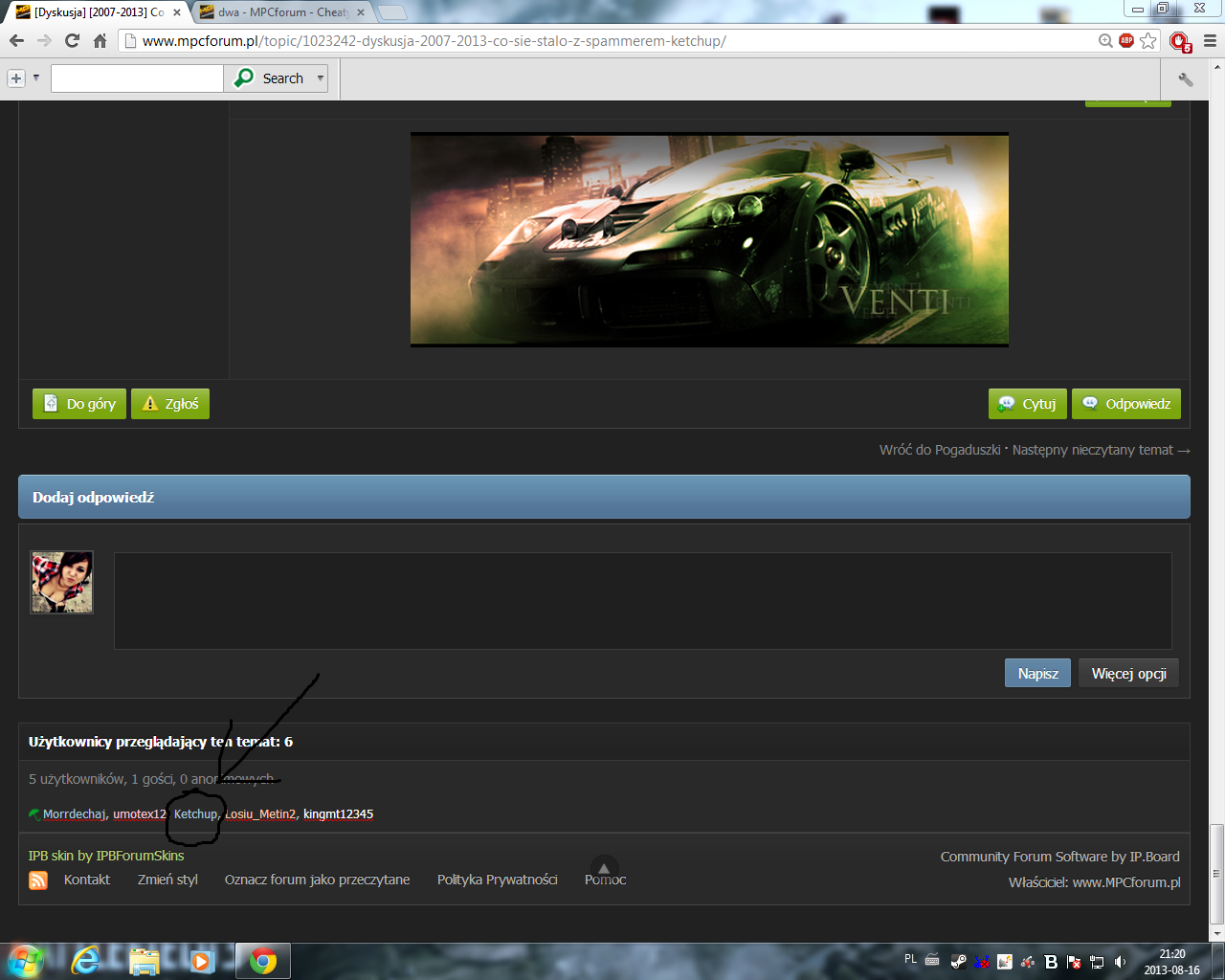Viewport: 1225px width, 980px height.
Task: Open the IPB skin by IPBForumSkins link
Action: pos(106,856)
